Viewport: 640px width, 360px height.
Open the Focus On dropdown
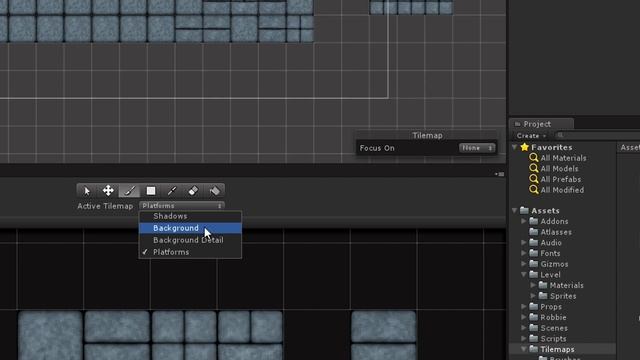pos(477,148)
